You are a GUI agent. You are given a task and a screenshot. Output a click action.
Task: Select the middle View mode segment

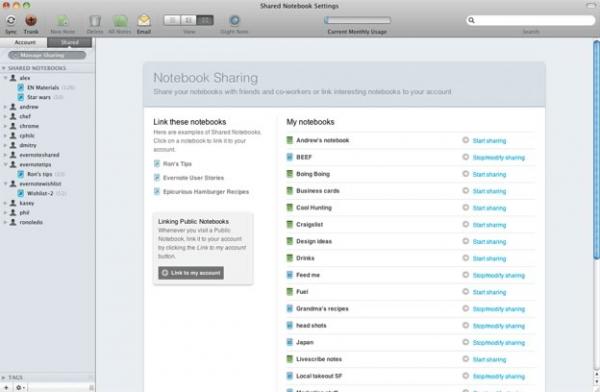coord(189,20)
